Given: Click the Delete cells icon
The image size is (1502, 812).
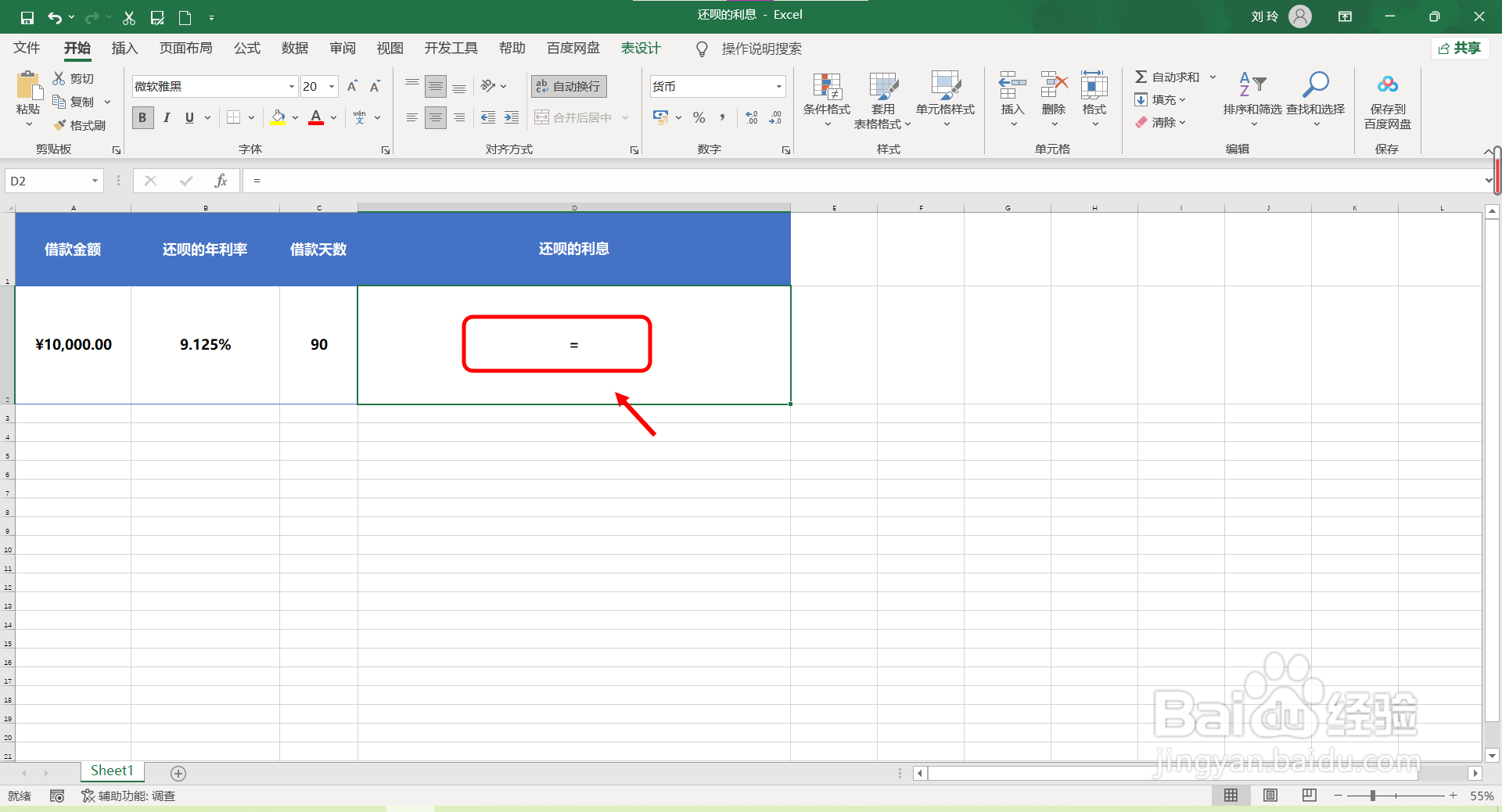Looking at the screenshot, I should pyautogui.click(x=1054, y=85).
